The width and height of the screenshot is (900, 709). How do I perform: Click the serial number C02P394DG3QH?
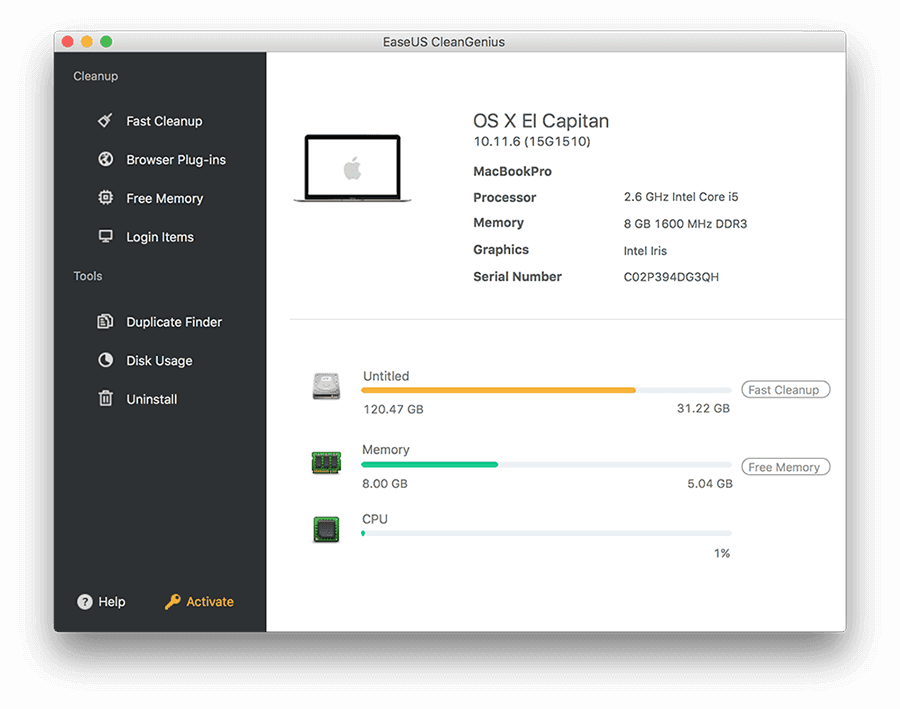pos(671,277)
